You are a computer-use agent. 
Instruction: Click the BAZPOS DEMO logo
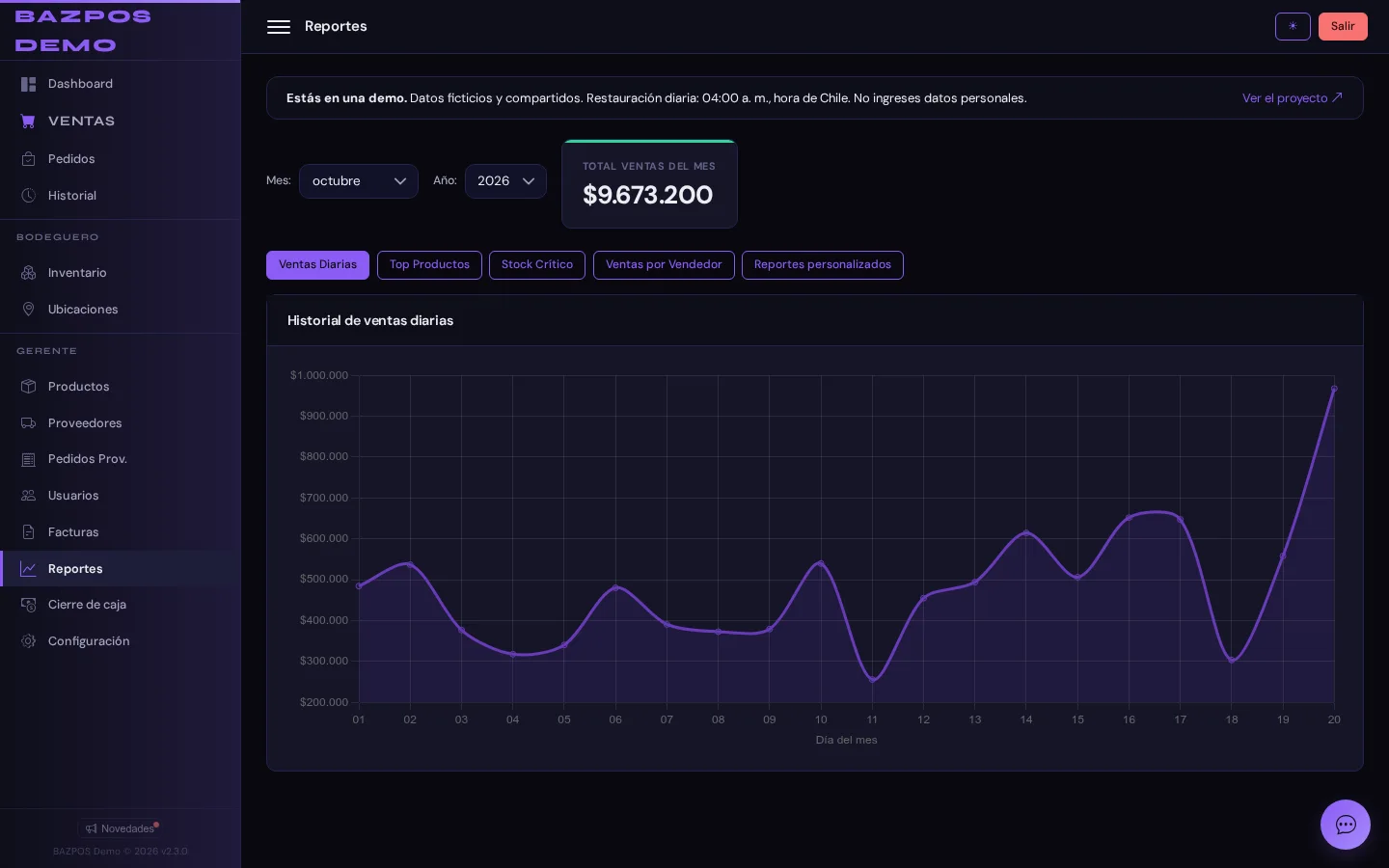(83, 31)
